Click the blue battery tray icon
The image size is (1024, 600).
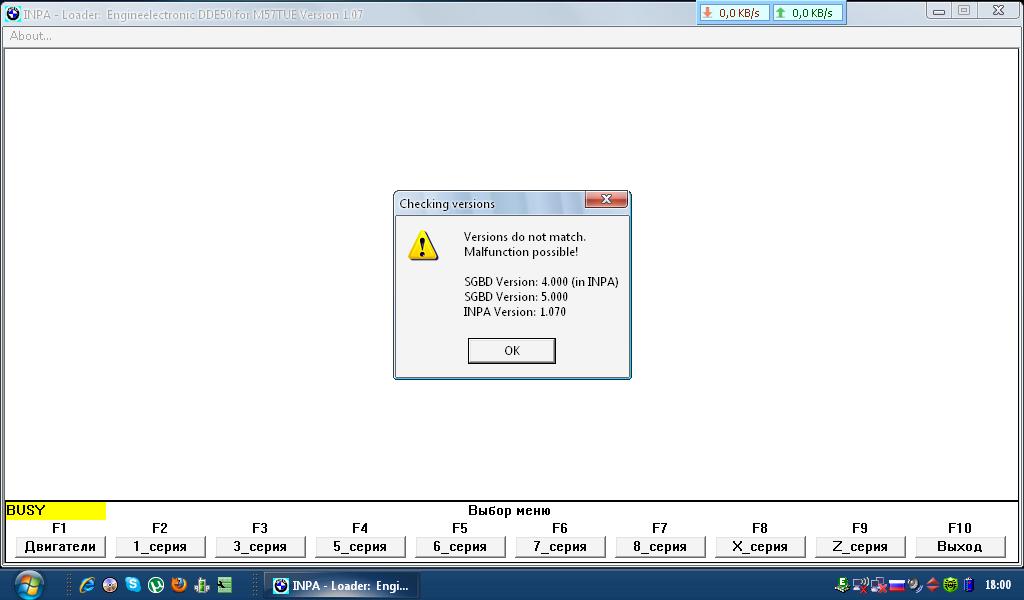(x=968, y=585)
